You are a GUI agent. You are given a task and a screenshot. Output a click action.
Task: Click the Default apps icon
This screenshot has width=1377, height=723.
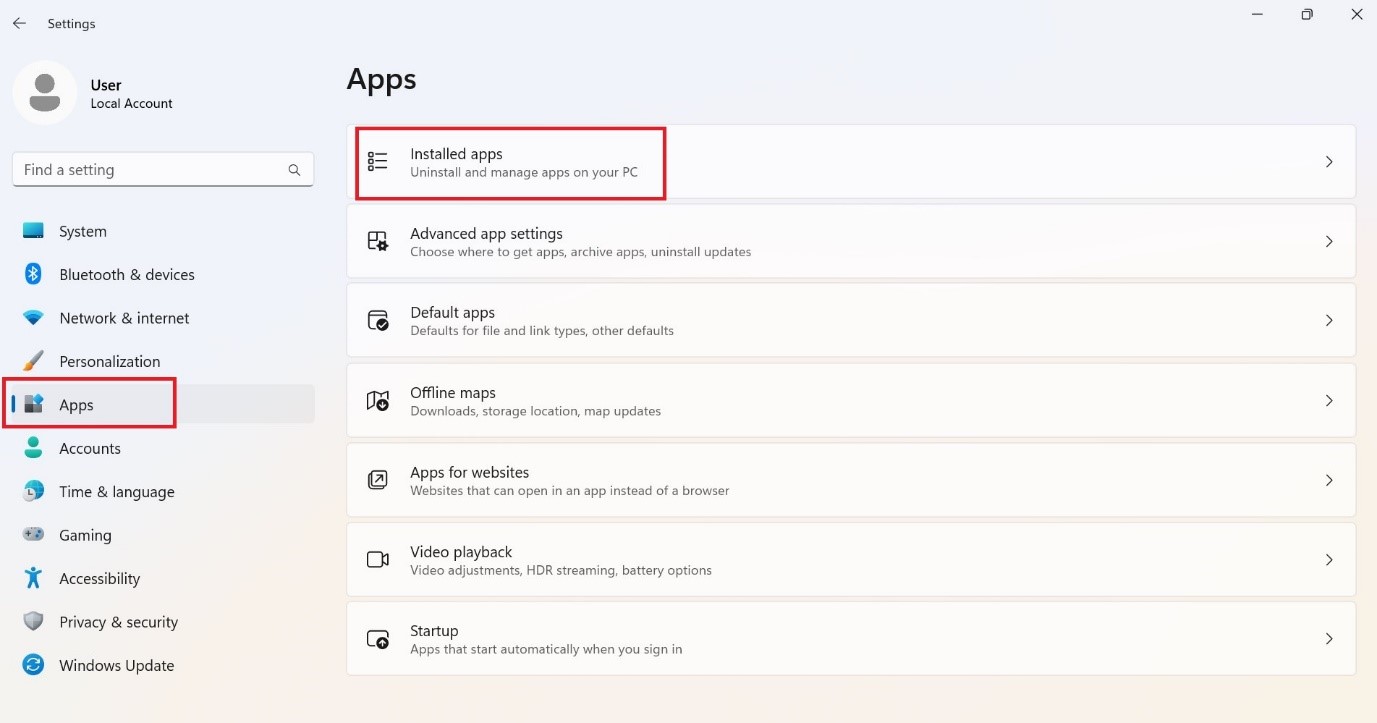click(377, 320)
